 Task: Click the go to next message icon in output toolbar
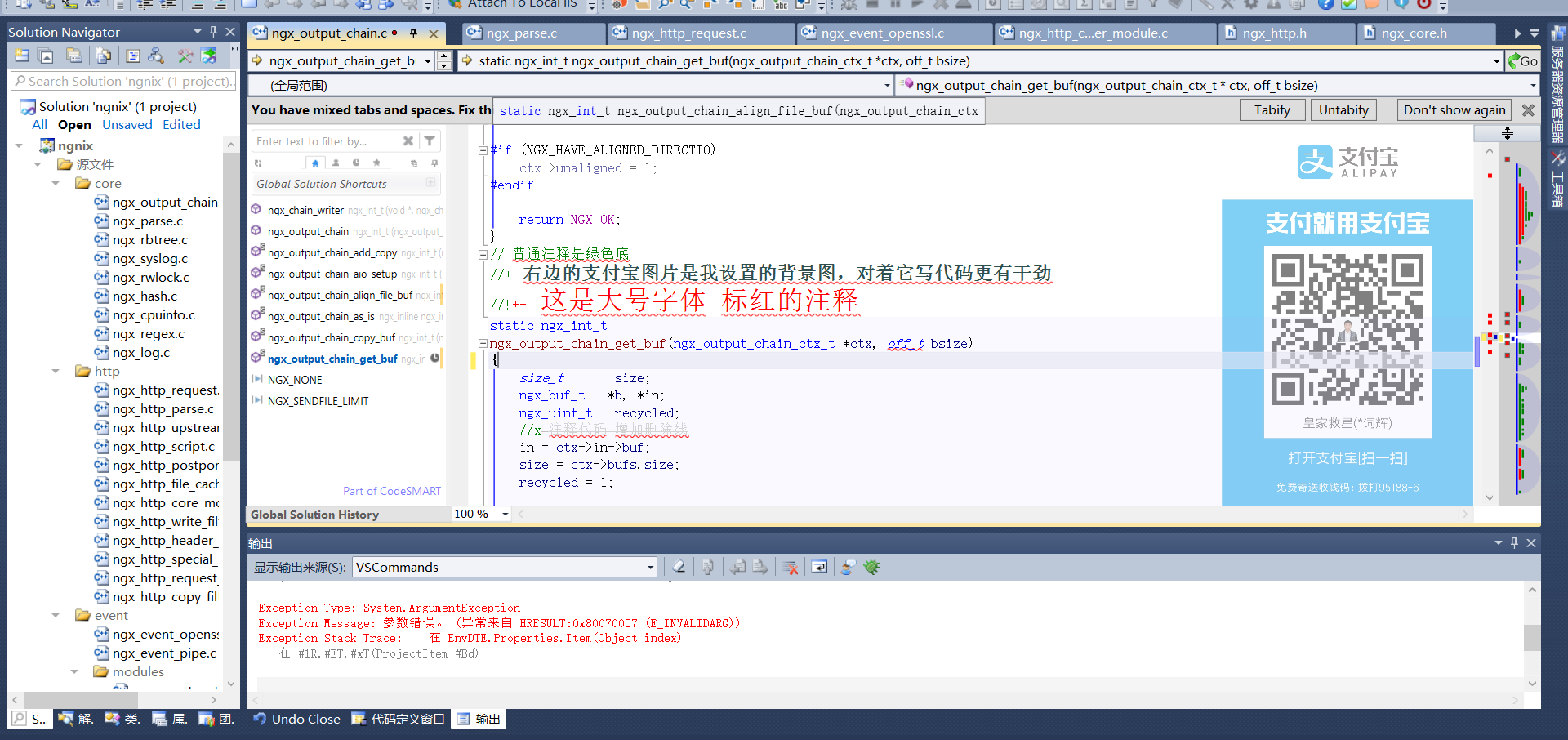(760, 567)
